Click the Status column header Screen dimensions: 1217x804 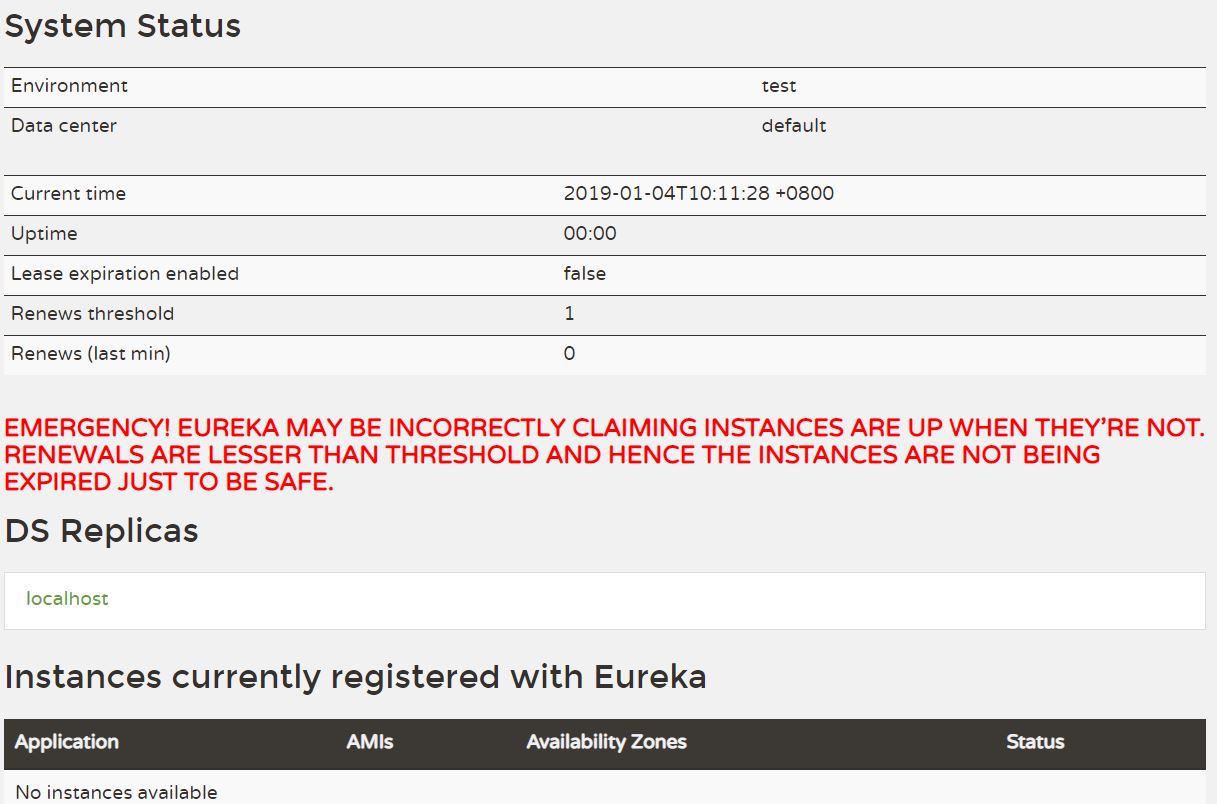[x=1035, y=742]
